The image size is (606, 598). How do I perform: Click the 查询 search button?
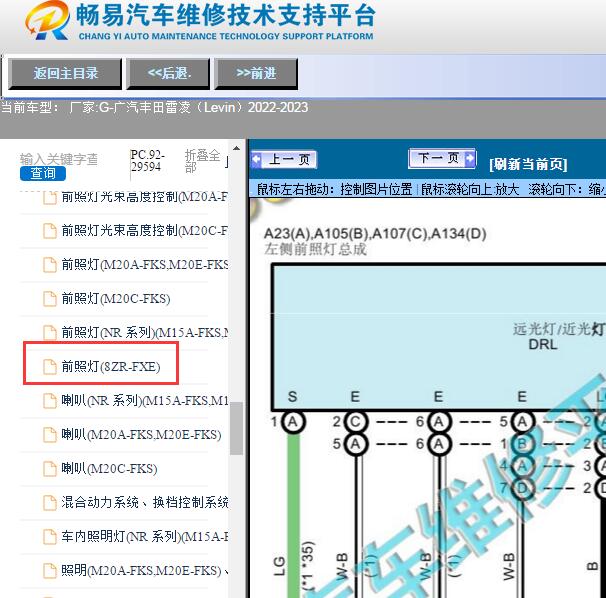click(43, 174)
